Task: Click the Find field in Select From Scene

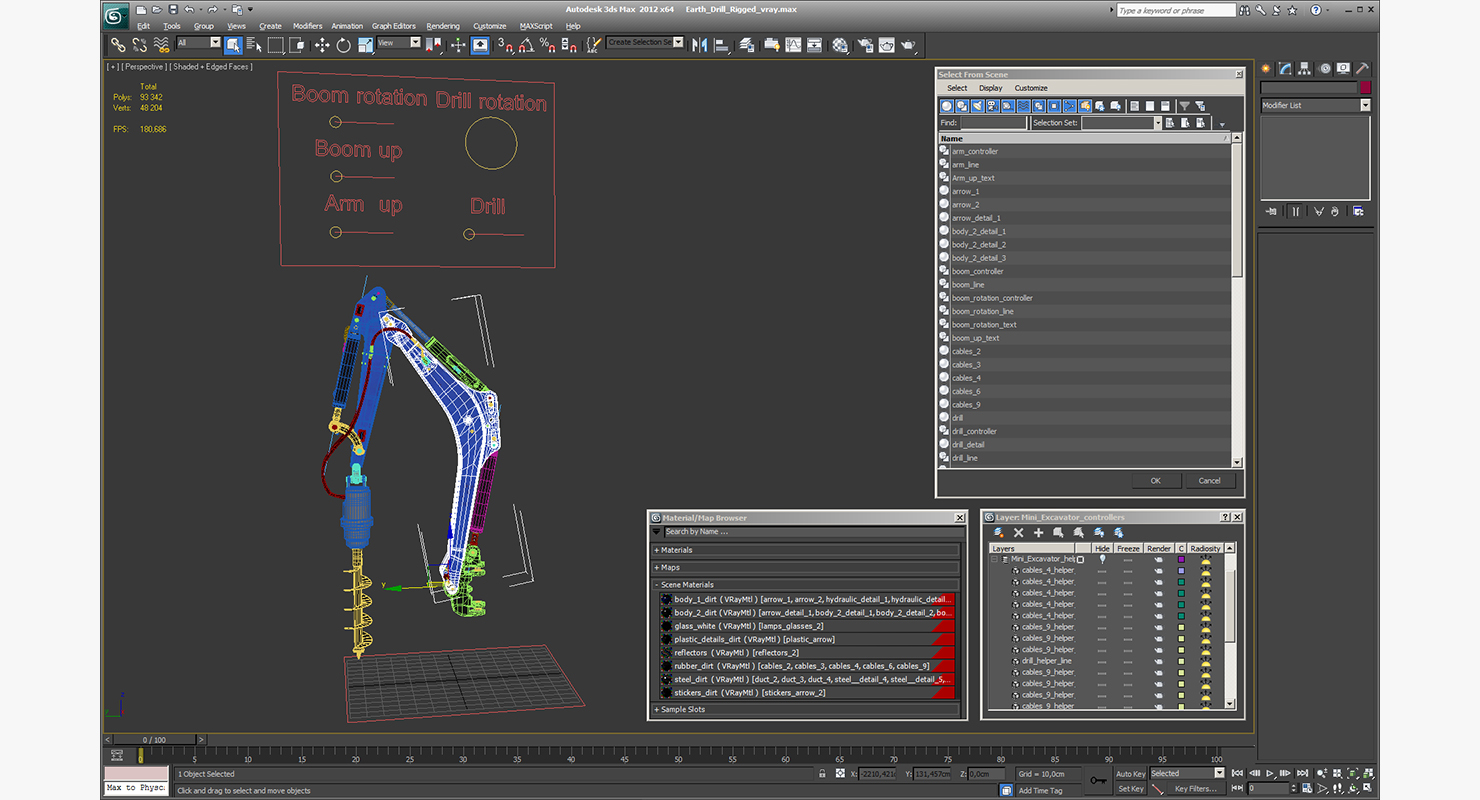Action: pos(994,123)
